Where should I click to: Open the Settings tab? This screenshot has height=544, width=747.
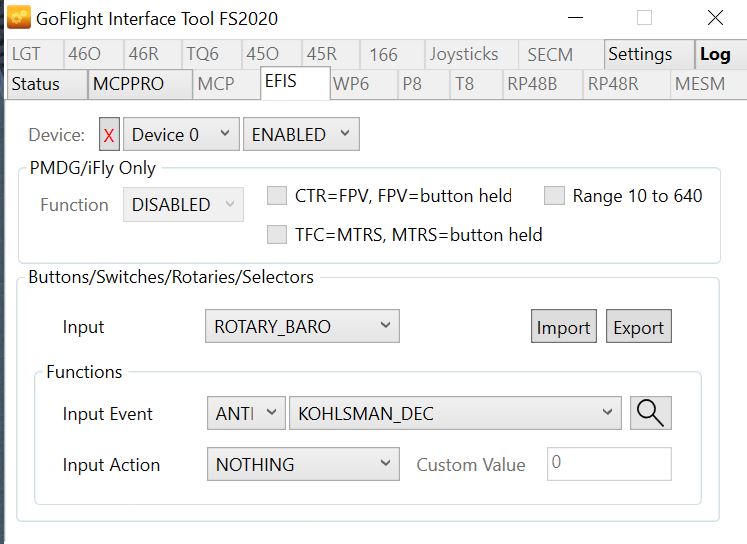click(640, 54)
